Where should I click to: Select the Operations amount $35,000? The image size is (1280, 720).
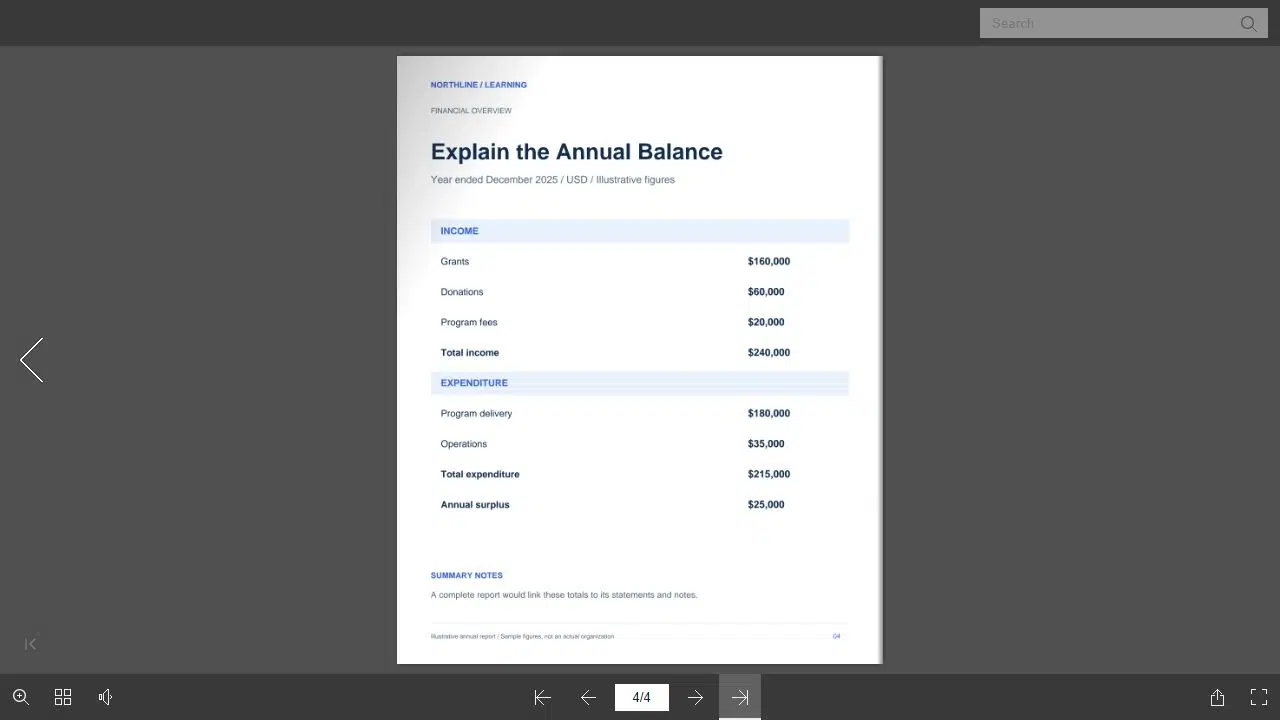tap(766, 444)
